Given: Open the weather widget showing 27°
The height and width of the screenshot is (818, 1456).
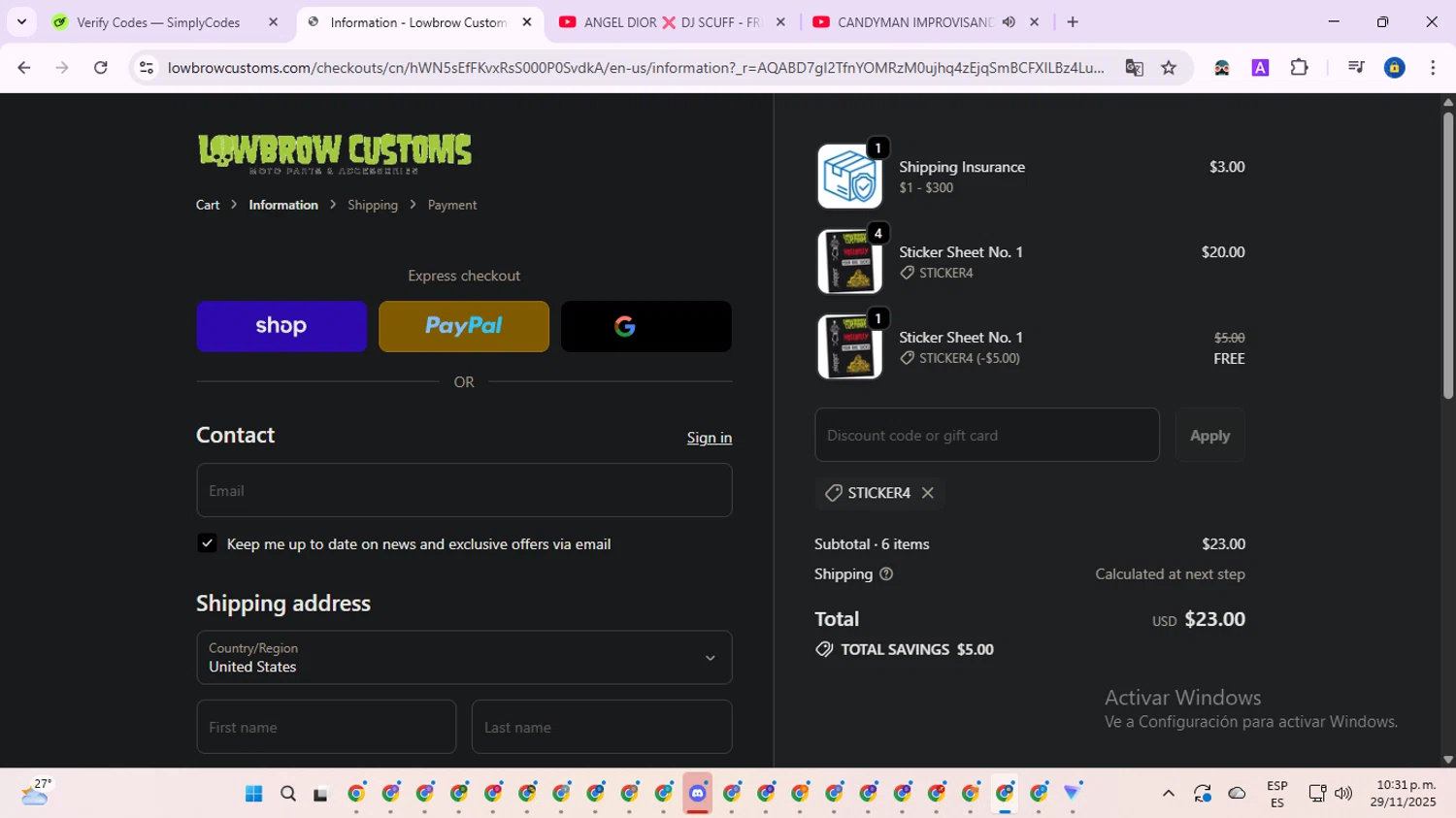Looking at the screenshot, I should pyautogui.click(x=36, y=793).
